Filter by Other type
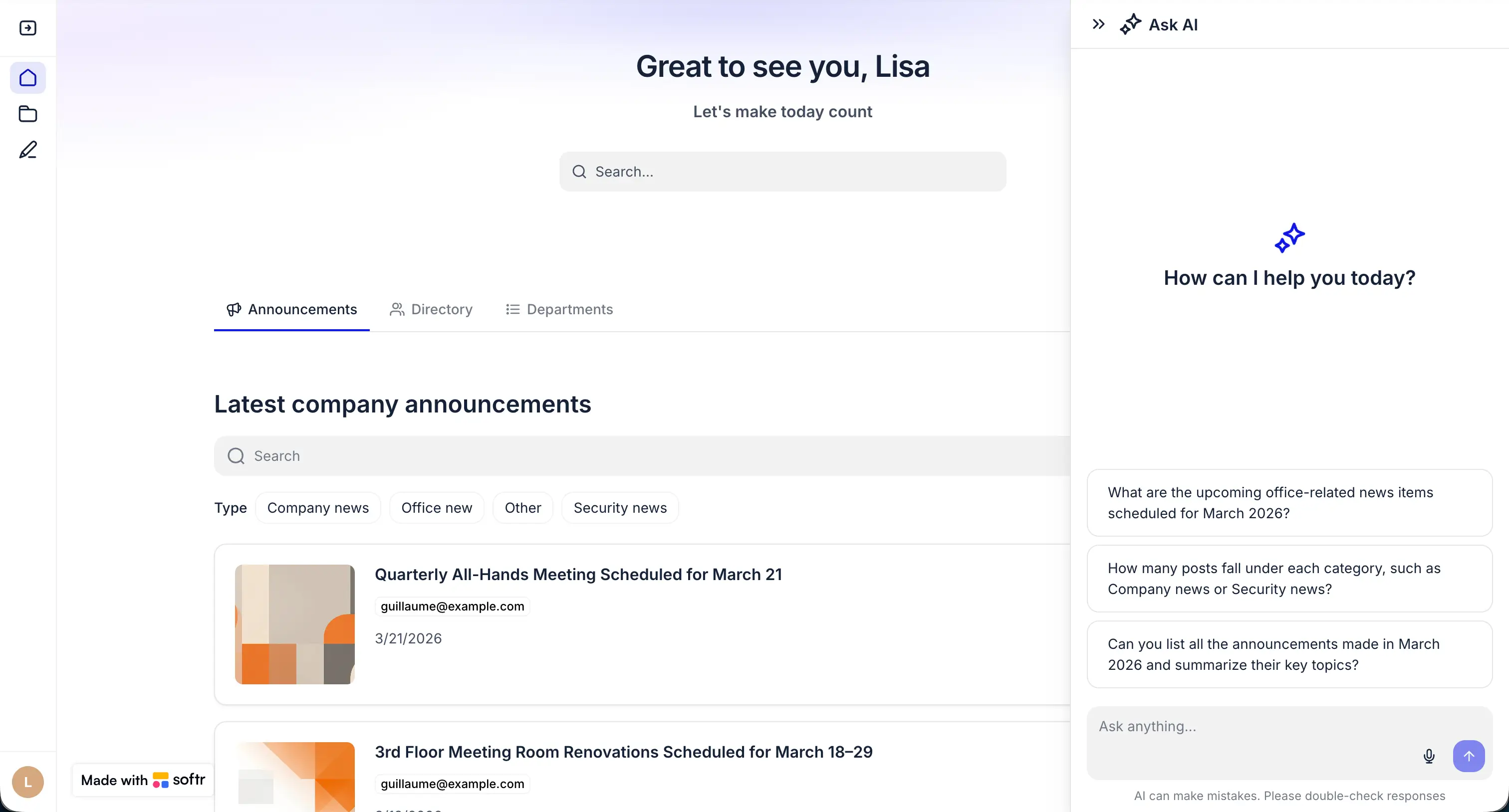This screenshot has width=1509, height=812. (x=522, y=508)
